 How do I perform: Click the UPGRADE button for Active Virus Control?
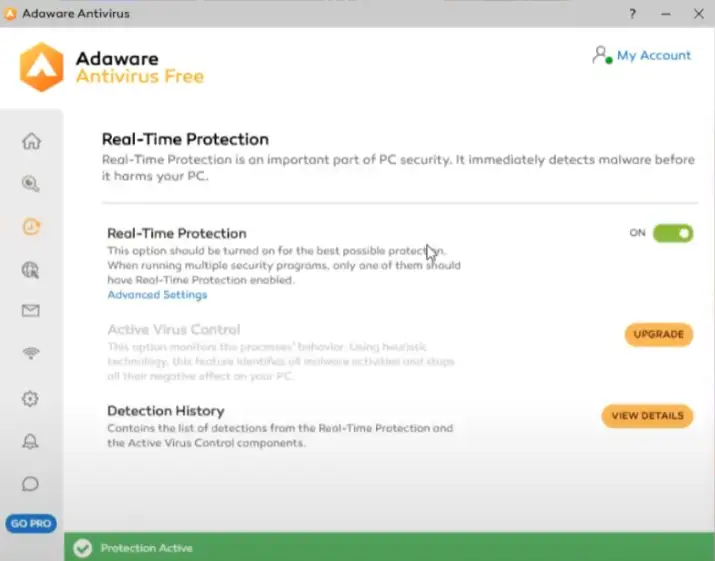(x=658, y=335)
